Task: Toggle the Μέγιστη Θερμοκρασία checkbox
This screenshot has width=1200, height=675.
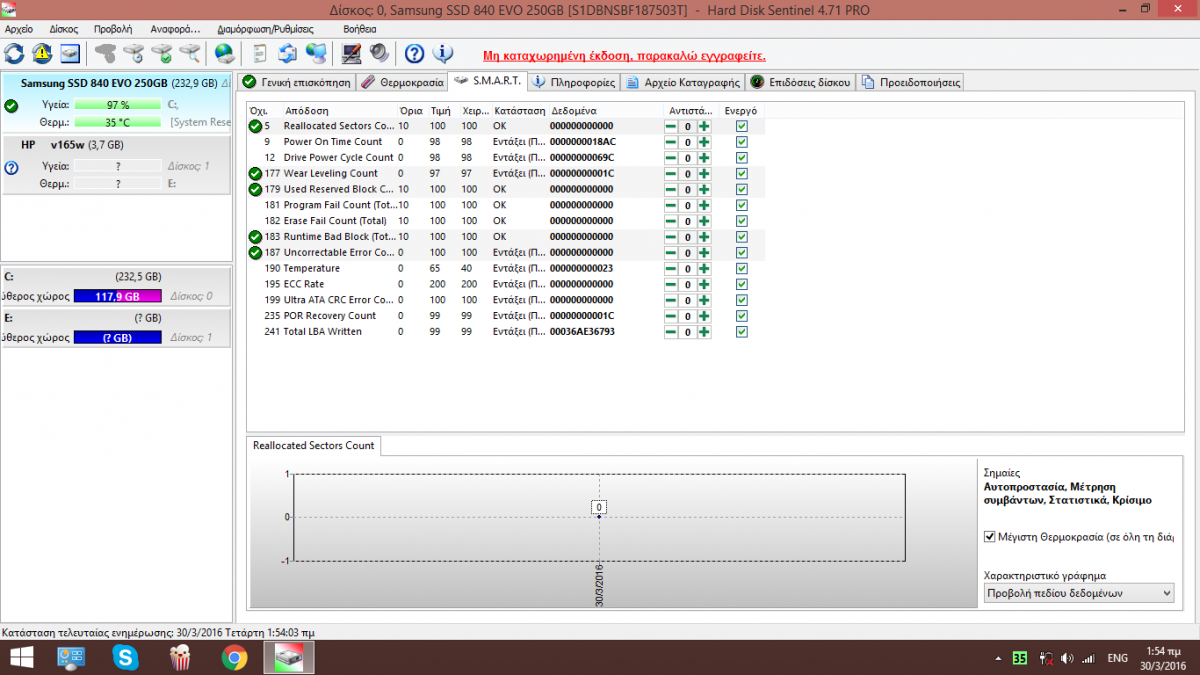Action: [990, 537]
